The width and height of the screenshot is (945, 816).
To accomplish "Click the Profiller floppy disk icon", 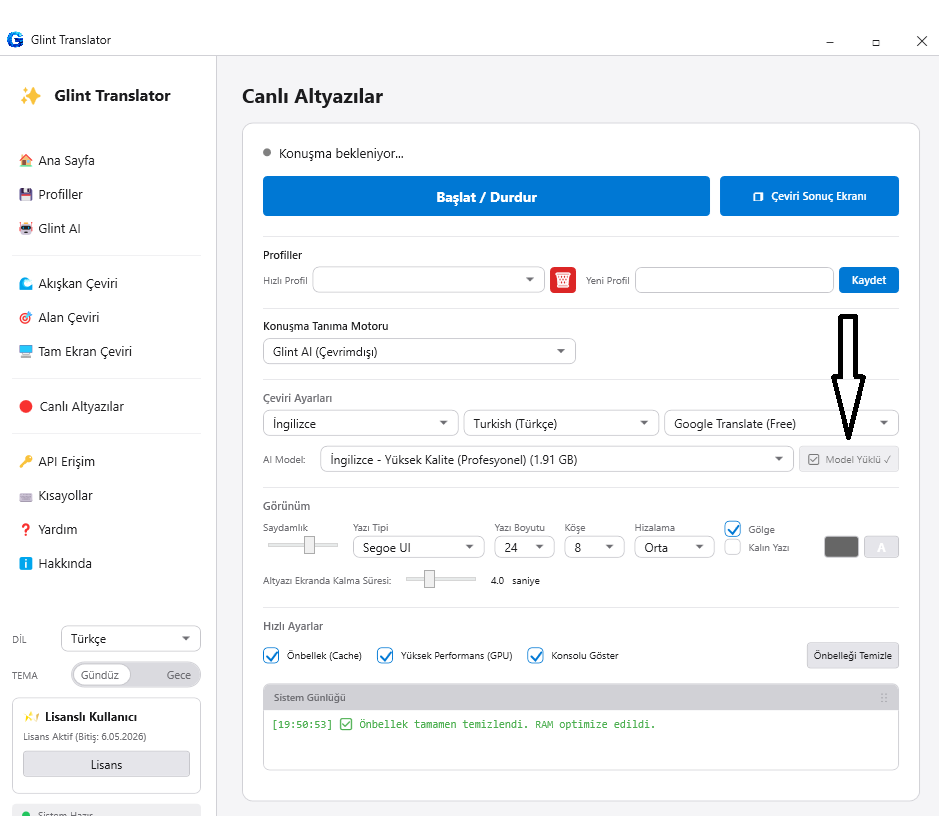I will 26,195.
